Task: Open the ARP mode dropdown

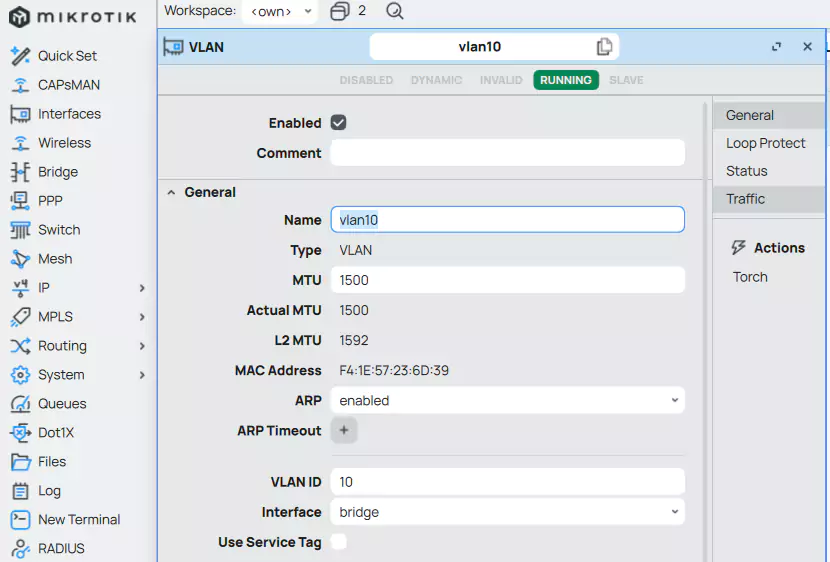Action: click(x=507, y=401)
